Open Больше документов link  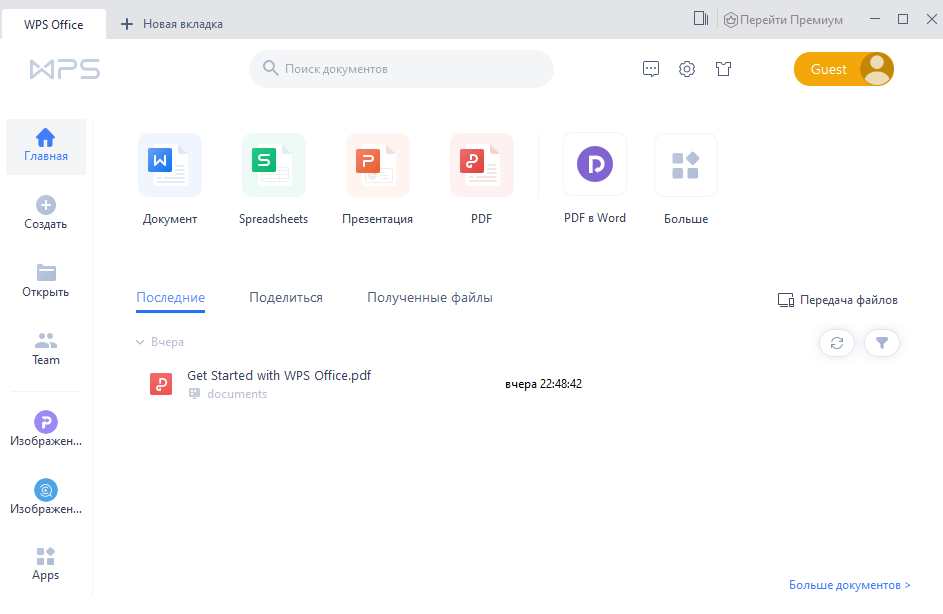850,585
